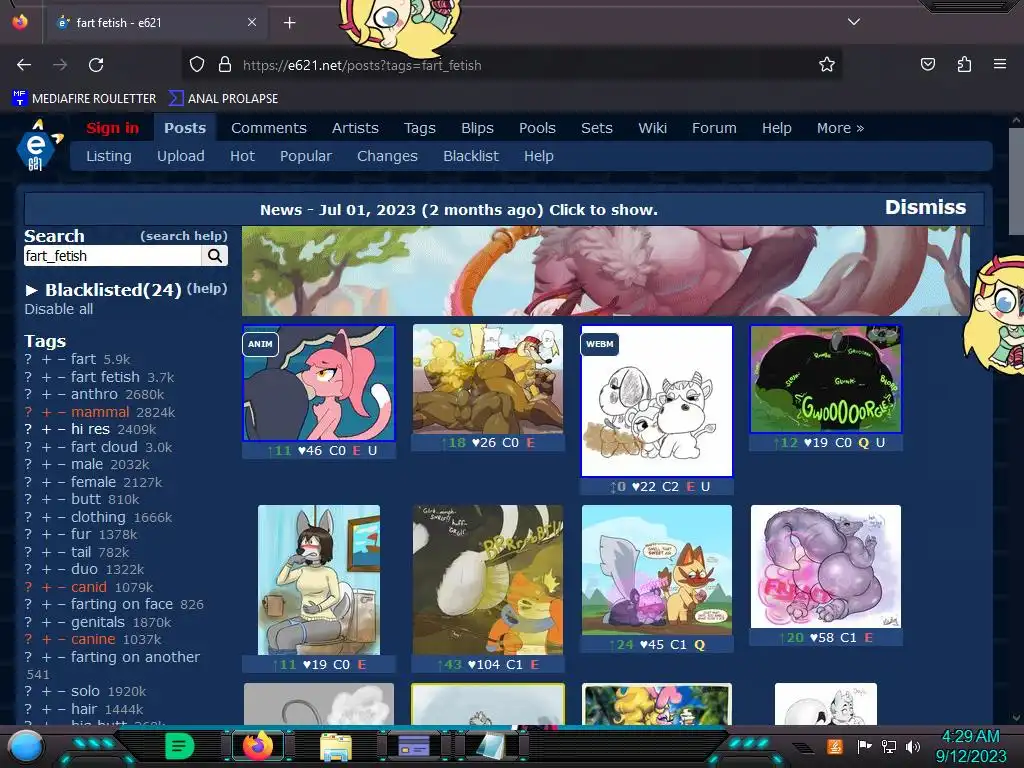This screenshot has height=768, width=1024.
Task: Include the clothing tag with its plus
Action: pyautogui.click(x=46, y=517)
